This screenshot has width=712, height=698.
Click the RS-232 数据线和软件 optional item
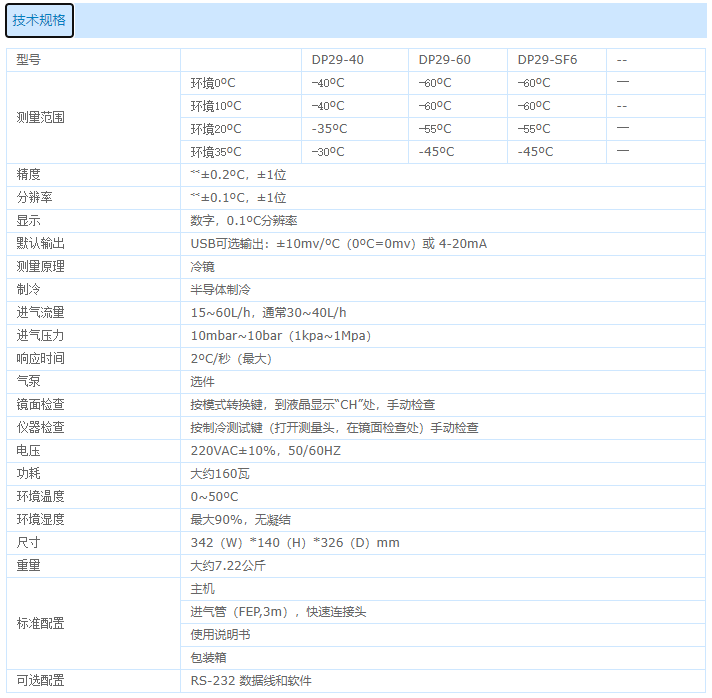coord(251,681)
